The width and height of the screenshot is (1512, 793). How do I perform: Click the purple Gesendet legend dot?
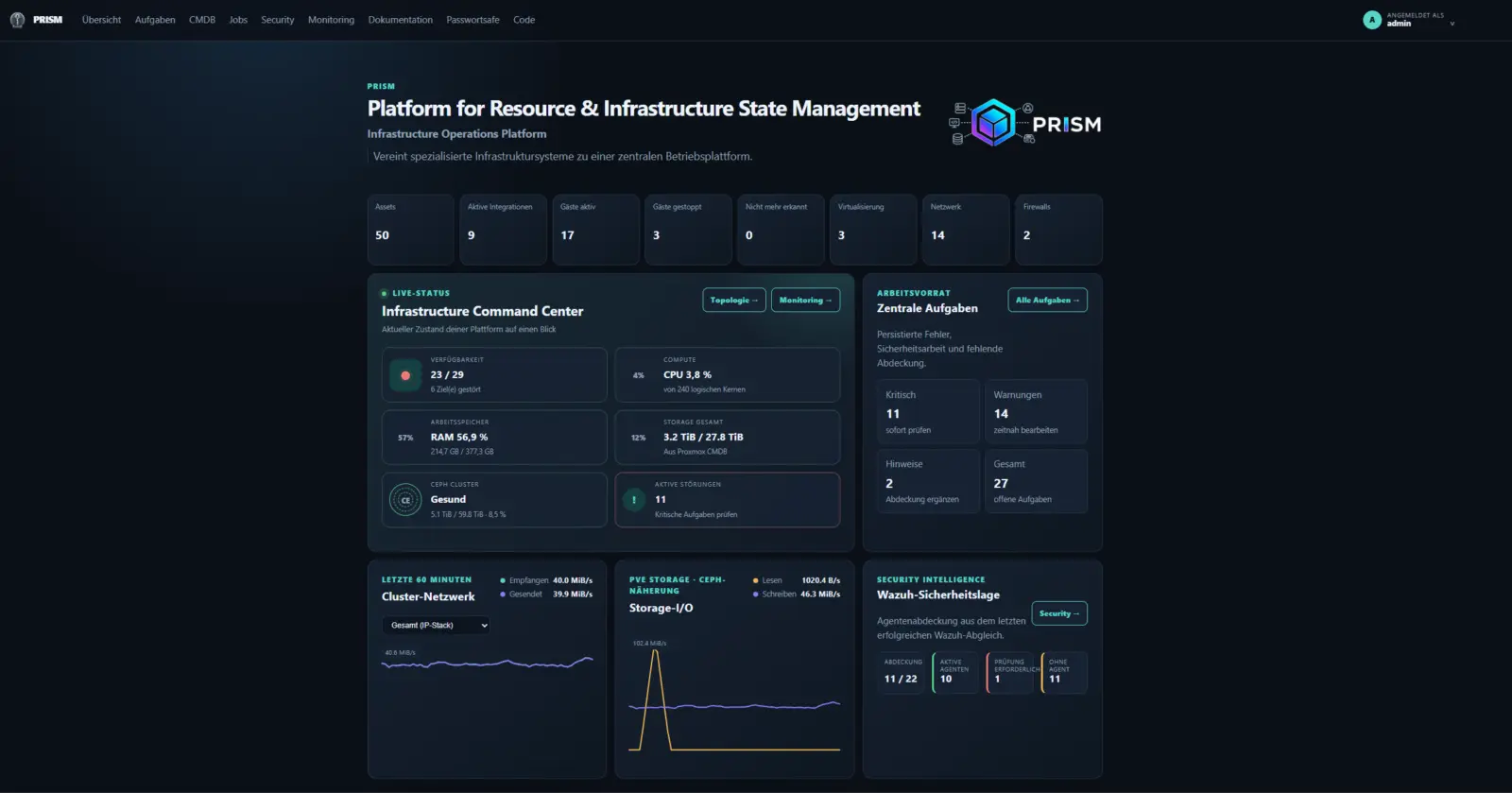[503, 595]
